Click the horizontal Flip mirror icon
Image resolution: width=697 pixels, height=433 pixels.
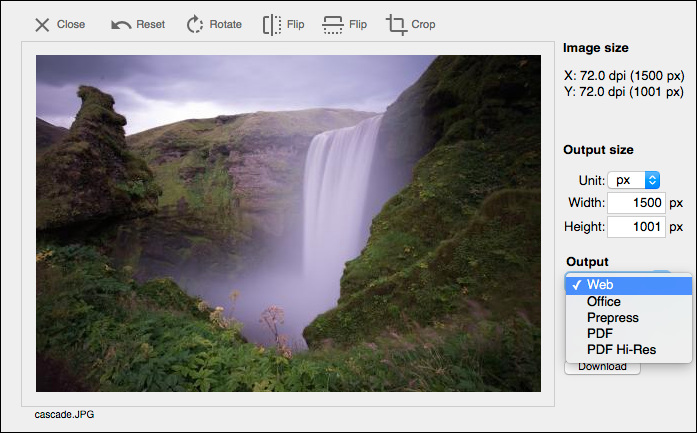[x=272, y=25]
